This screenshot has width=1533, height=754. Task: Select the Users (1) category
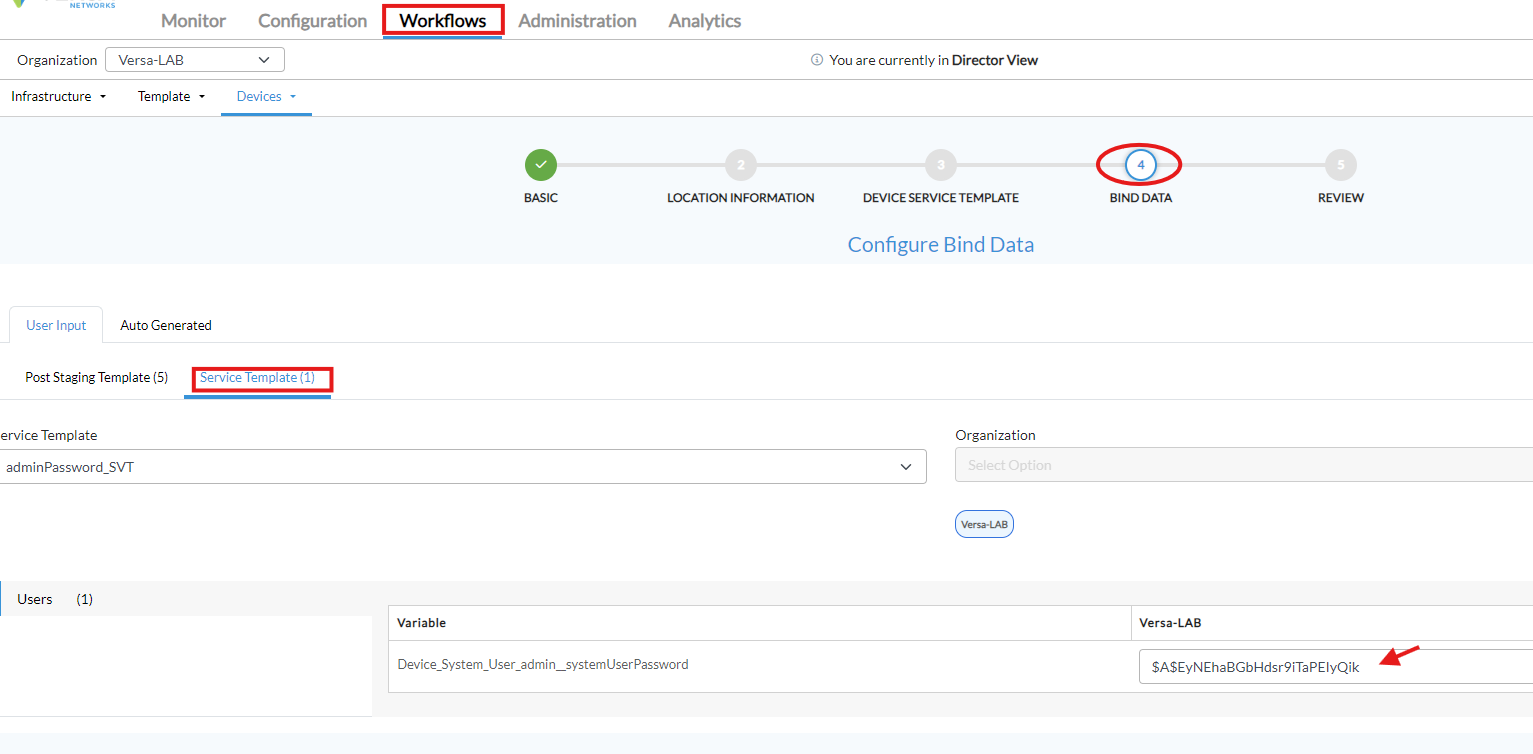(186, 599)
